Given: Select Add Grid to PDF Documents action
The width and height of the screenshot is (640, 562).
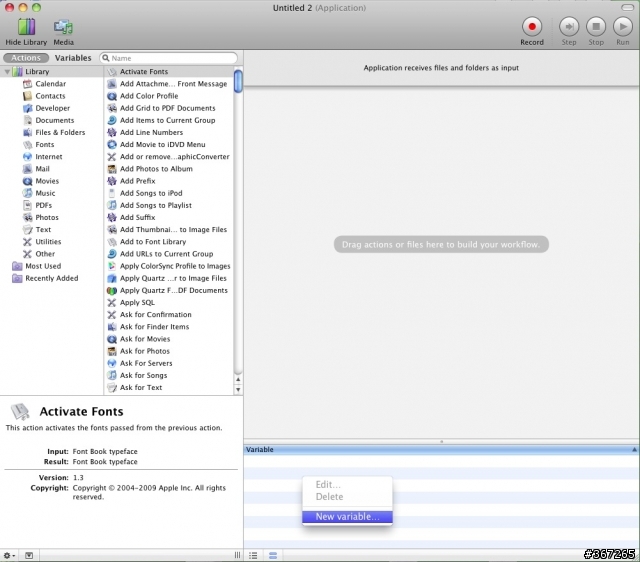Looking at the screenshot, I should tap(169, 108).
